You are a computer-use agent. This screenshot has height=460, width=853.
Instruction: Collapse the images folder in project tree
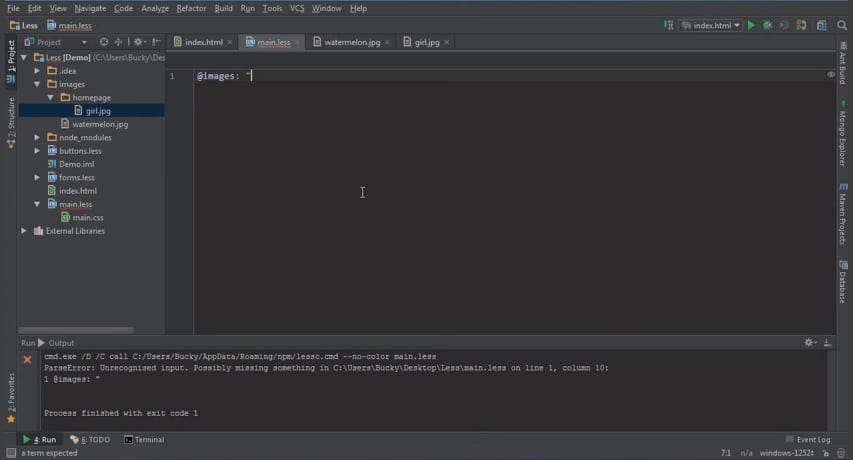[37, 84]
